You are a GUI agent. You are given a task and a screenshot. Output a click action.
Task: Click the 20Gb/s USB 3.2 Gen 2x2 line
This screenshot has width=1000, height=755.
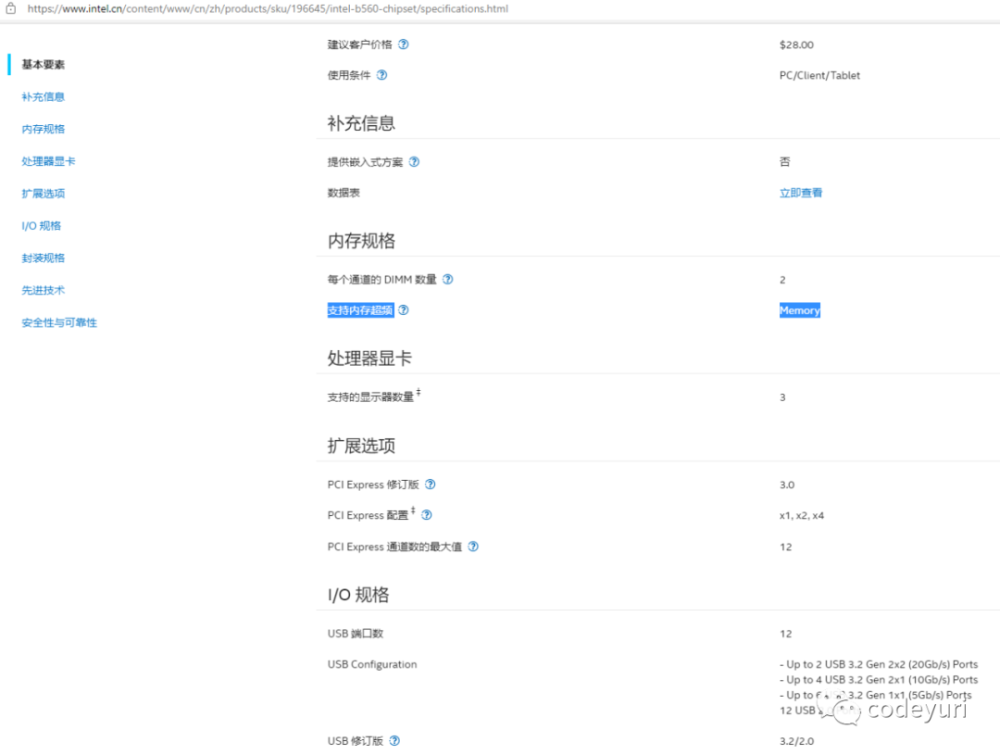click(x=879, y=664)
